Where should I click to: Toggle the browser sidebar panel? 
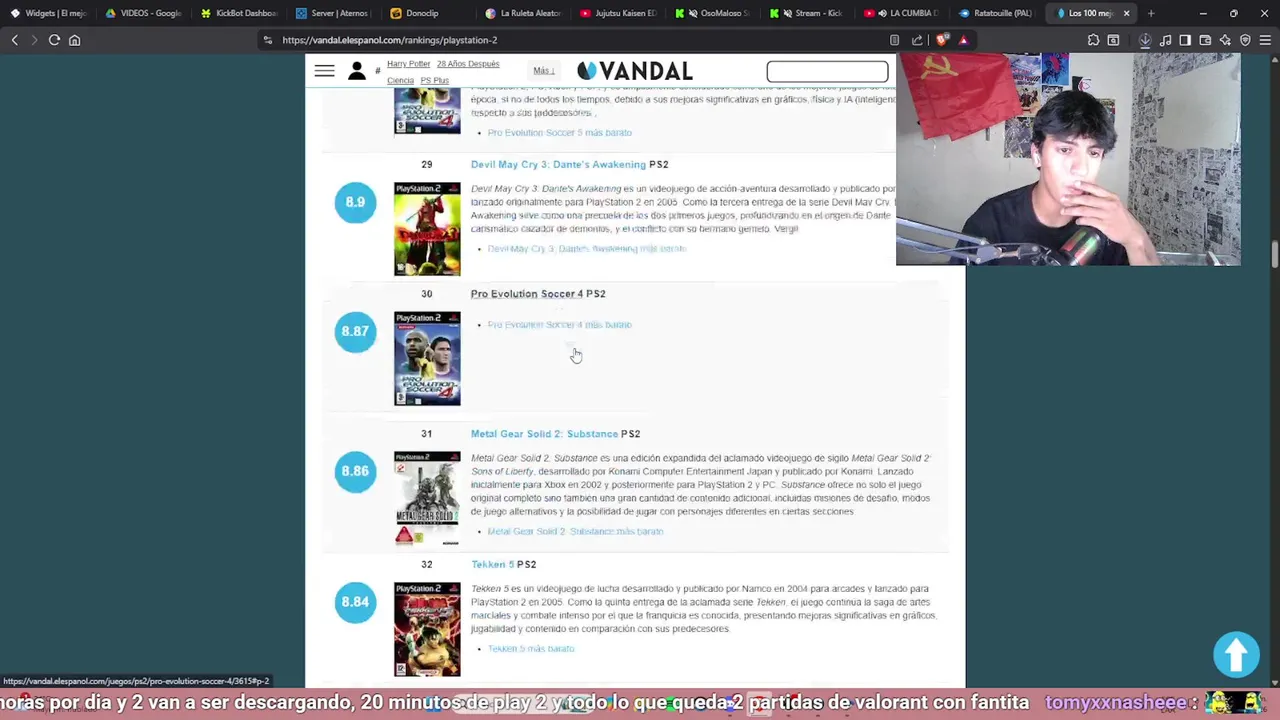click(1185, 40)
